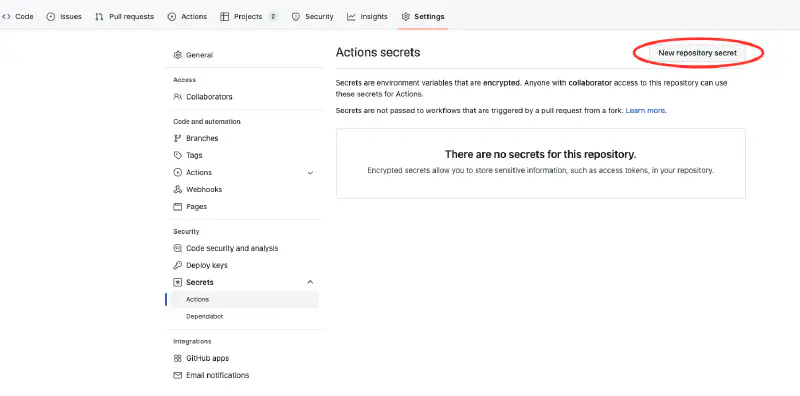The image size is (800, 396).
Task: Open the Issues tab
Action: coord(64,16)
